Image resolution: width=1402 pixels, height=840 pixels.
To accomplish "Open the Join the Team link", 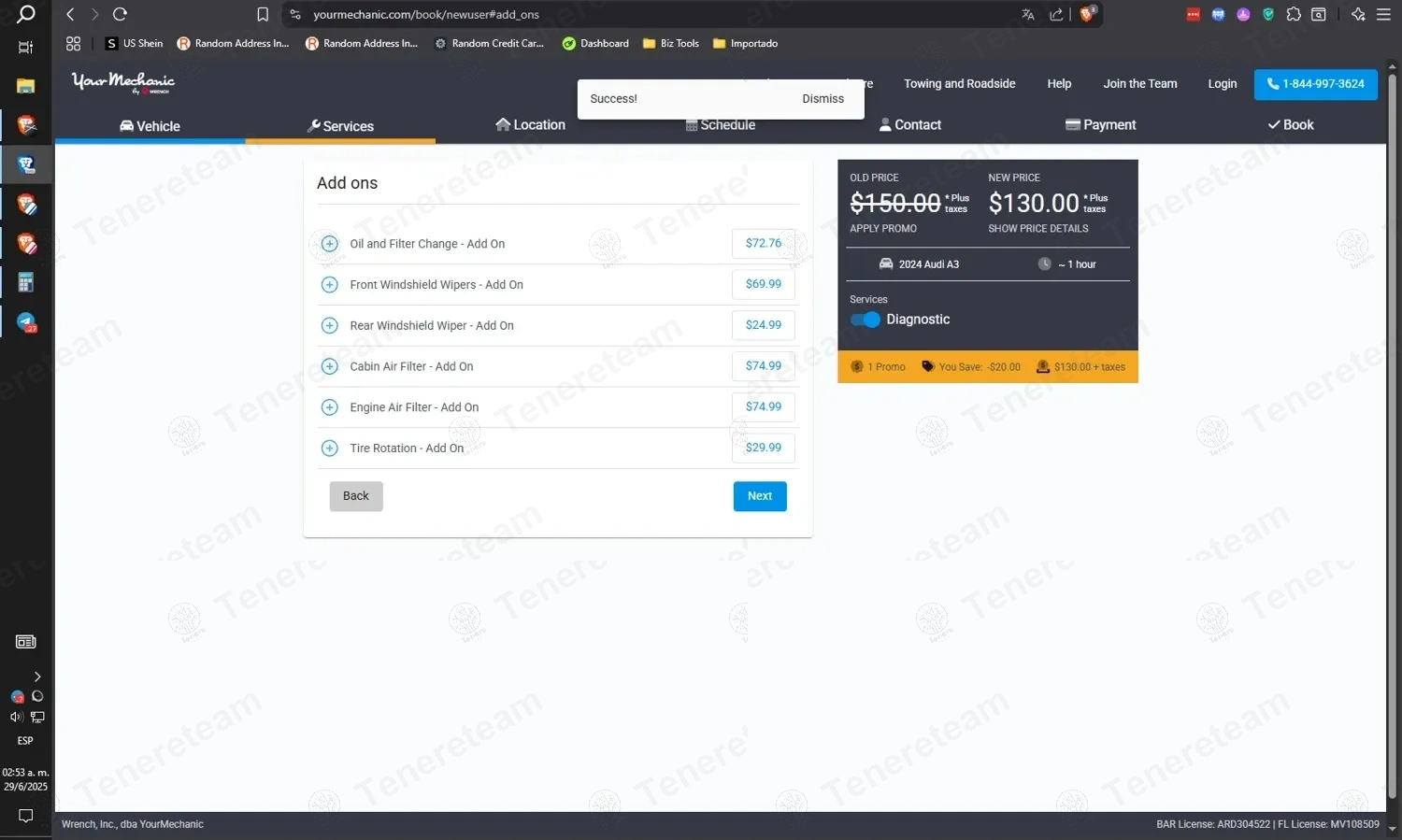I will coord(1140,84).
